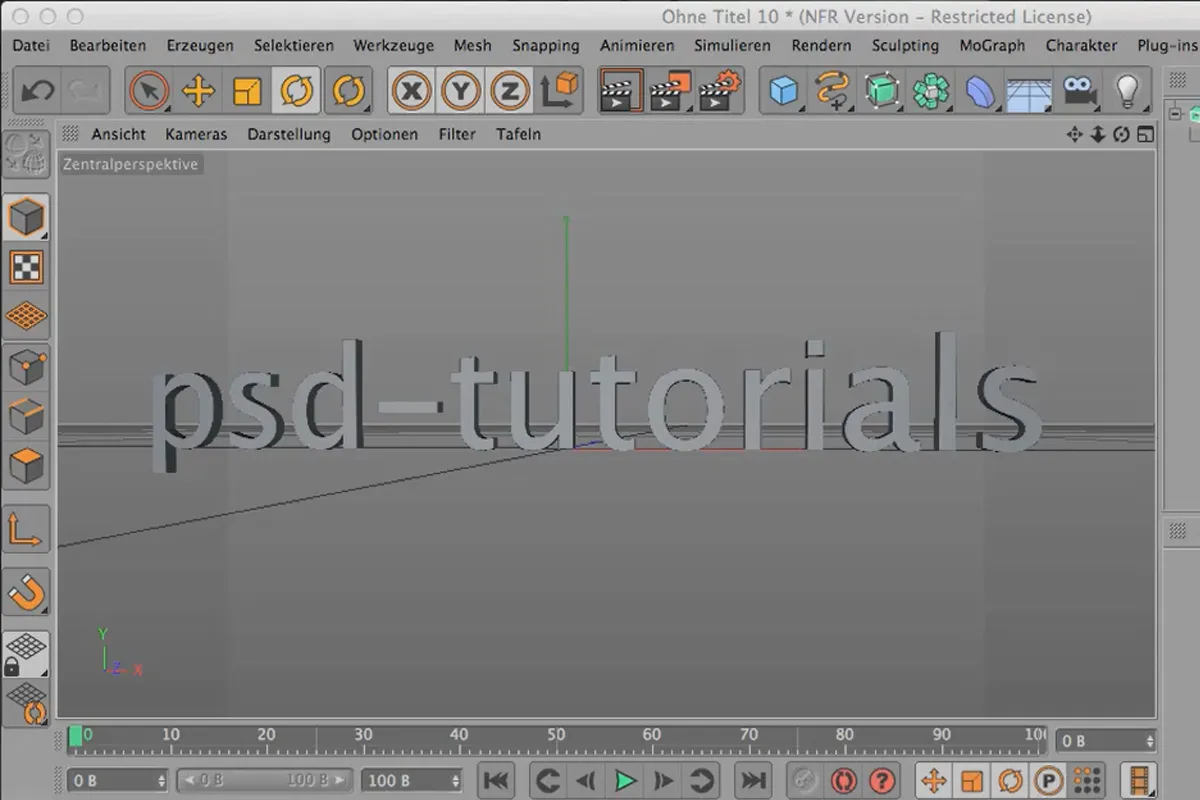This screenshot has width=1200, height=800.
Task: Render to Picture Viewer
Action: (670, 92)
